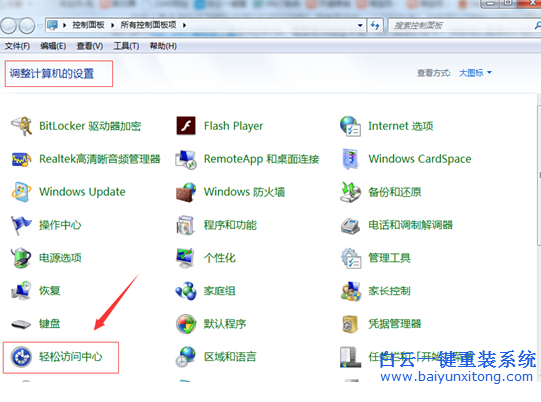
Task: Click Internet 选项 text label
Action: coord(401,126)
